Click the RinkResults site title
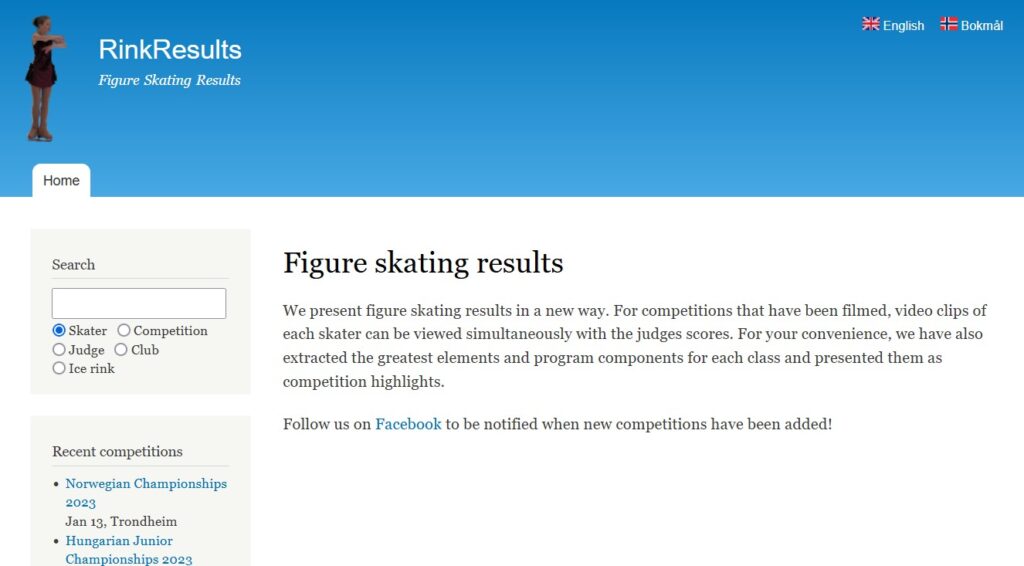The width and height of the screenshot is (1024, 566). 170,50
